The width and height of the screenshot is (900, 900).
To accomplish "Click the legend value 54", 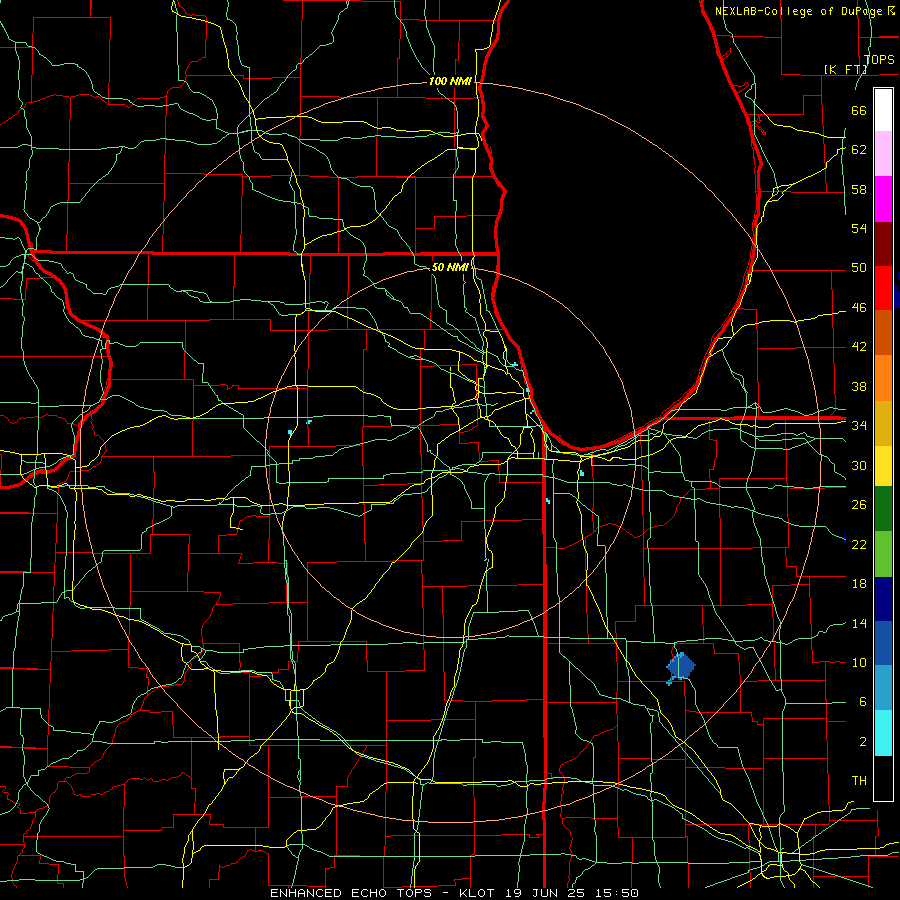I will (x=859, y=228).
